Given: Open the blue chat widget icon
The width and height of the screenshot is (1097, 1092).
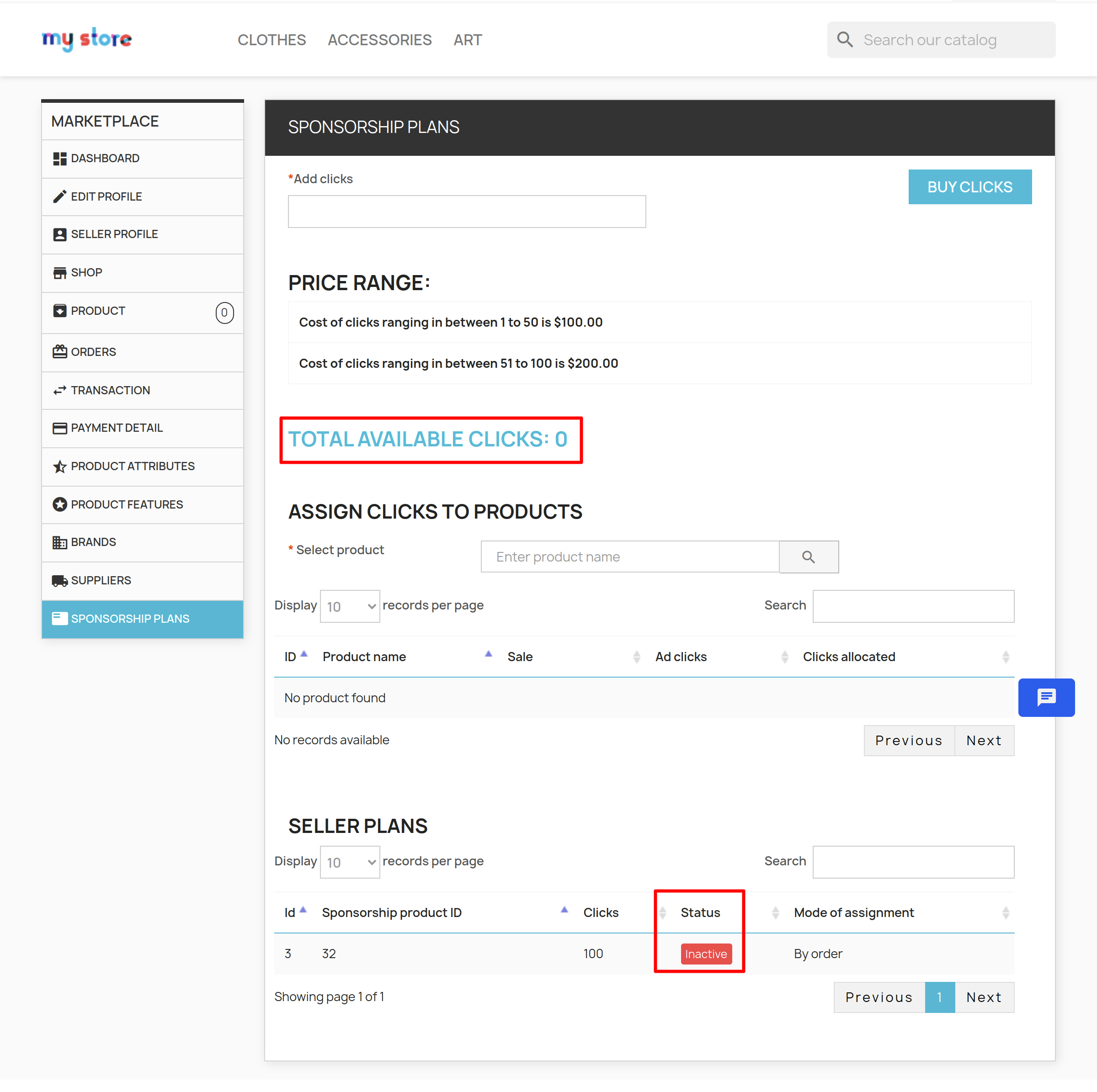Looking at the screenshot, I should point(1045,697).
